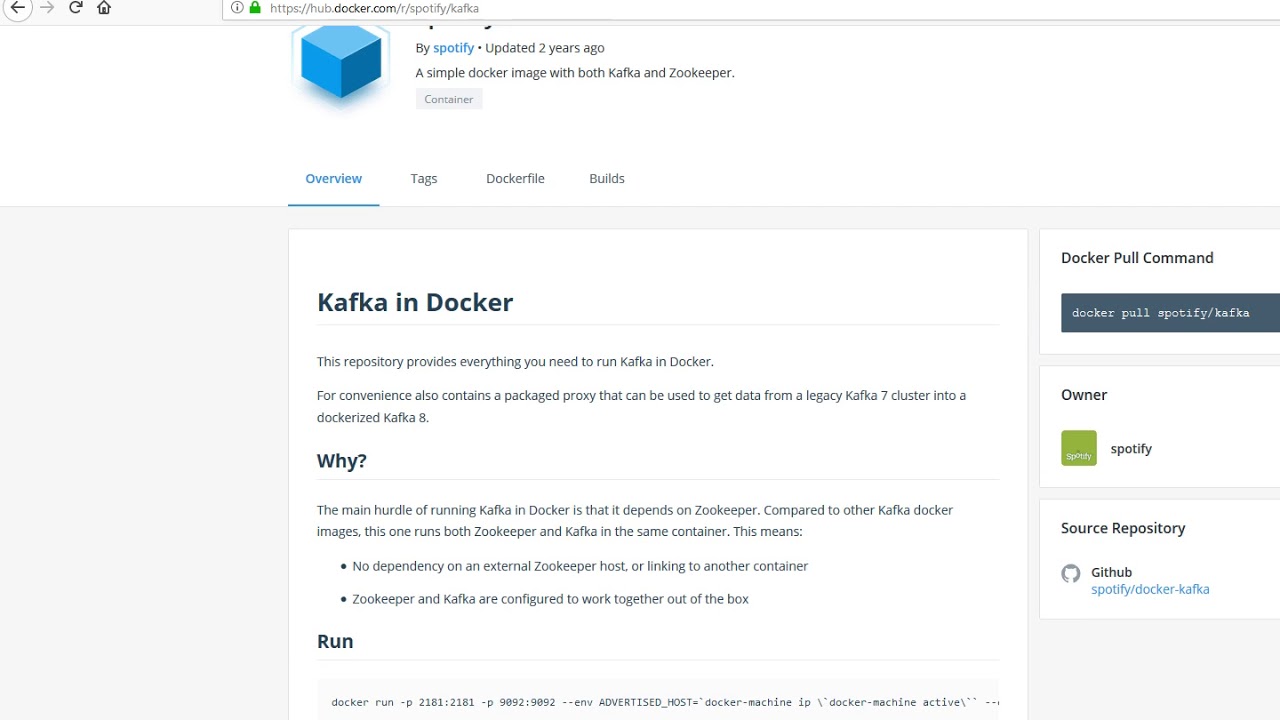View the Builds tab
Screen dimensions: 1280x720
coord(607,179)
